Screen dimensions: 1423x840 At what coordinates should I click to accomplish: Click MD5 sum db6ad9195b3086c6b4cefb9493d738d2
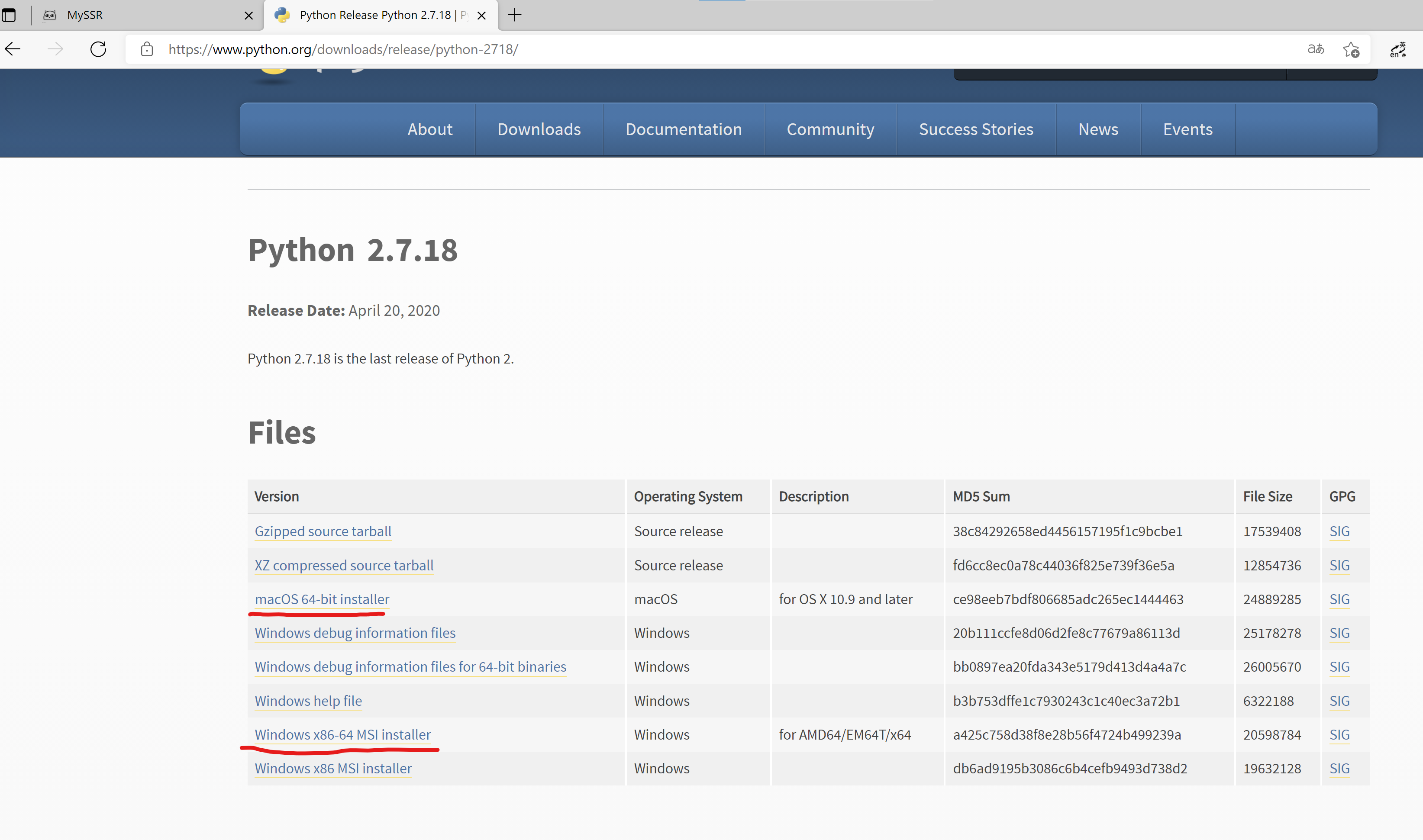[x=1070, y=769]
